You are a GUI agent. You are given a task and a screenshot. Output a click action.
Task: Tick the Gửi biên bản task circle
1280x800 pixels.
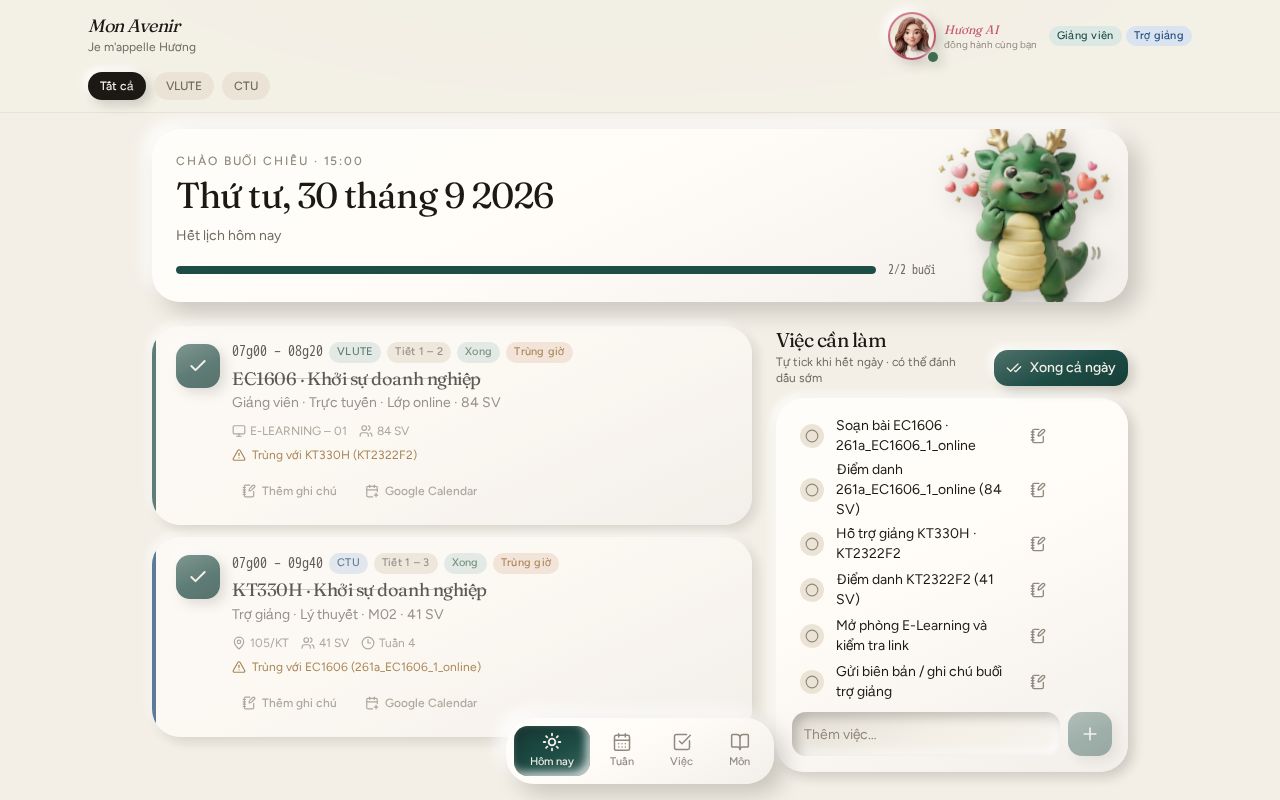[x=812, y=682]
